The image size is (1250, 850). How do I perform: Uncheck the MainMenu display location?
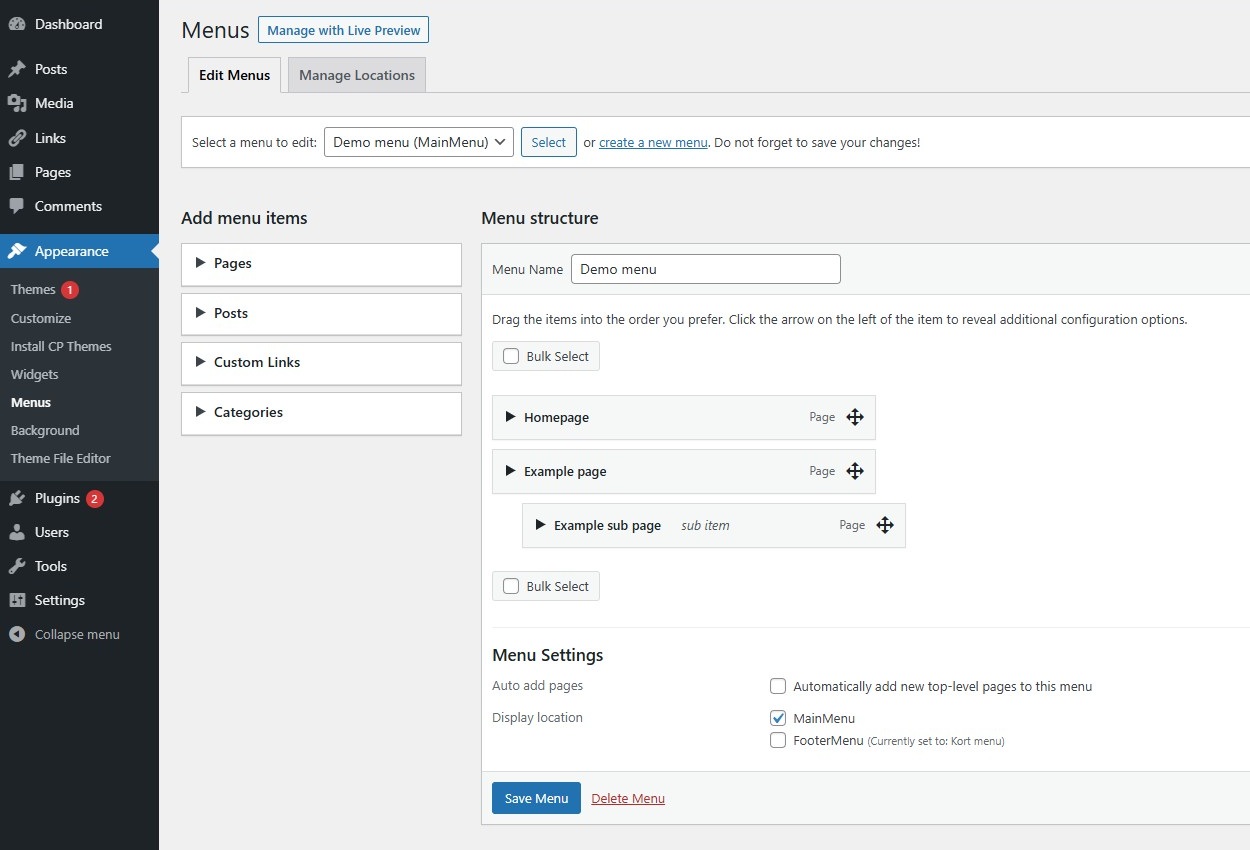click(778, 718)
